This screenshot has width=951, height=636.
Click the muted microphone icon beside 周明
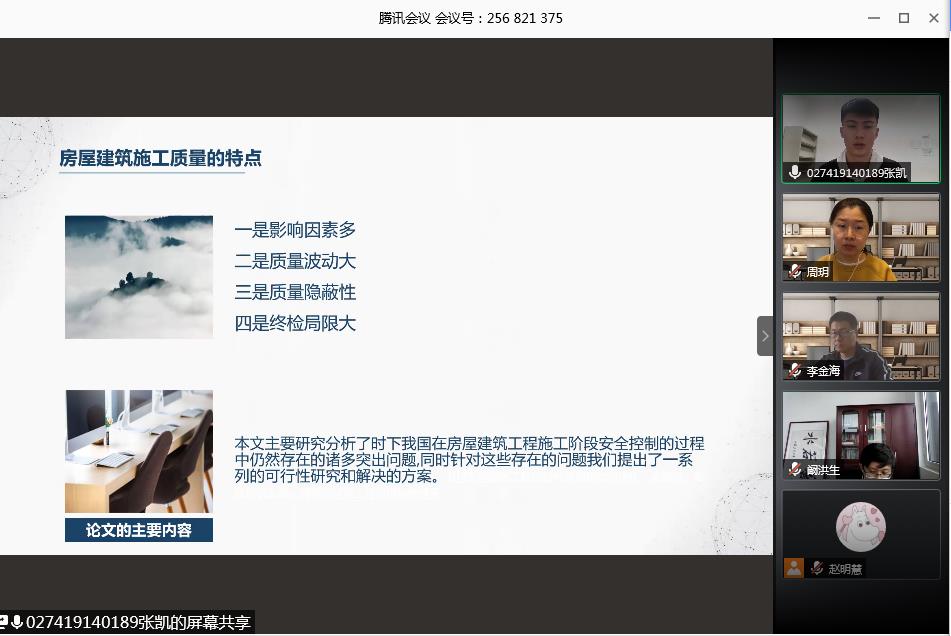796,271
